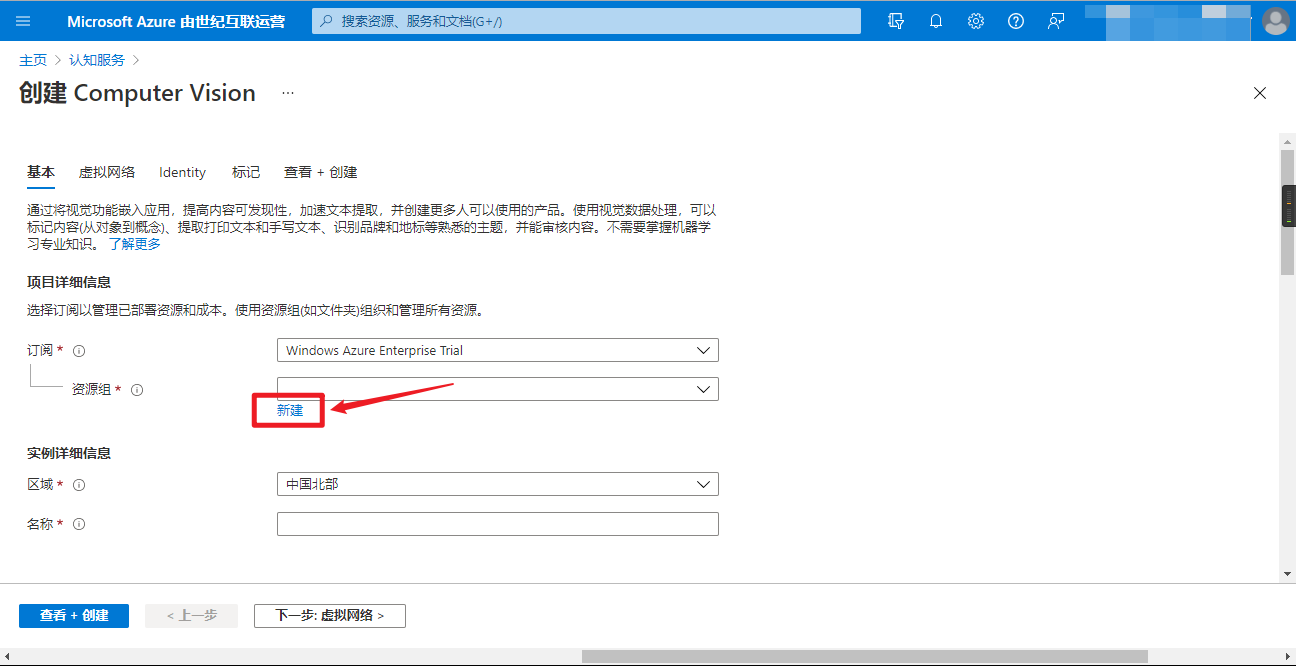Open portal settings gear
Screen dimensions: 1296x666
(976, 21)
